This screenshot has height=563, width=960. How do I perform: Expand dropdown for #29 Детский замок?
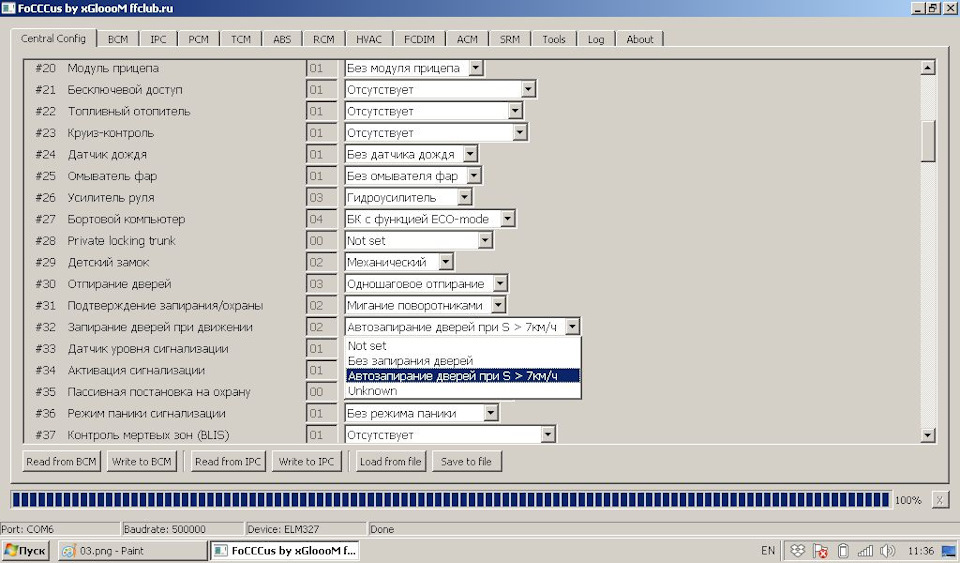coord(446,262)
